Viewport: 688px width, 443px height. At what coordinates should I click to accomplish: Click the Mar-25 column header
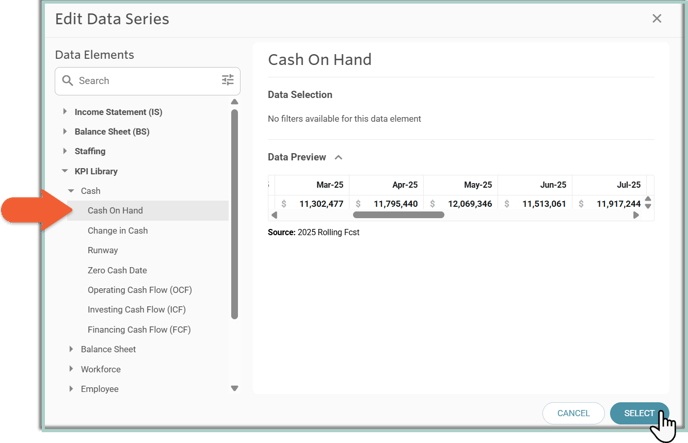(x=312, y=185)
